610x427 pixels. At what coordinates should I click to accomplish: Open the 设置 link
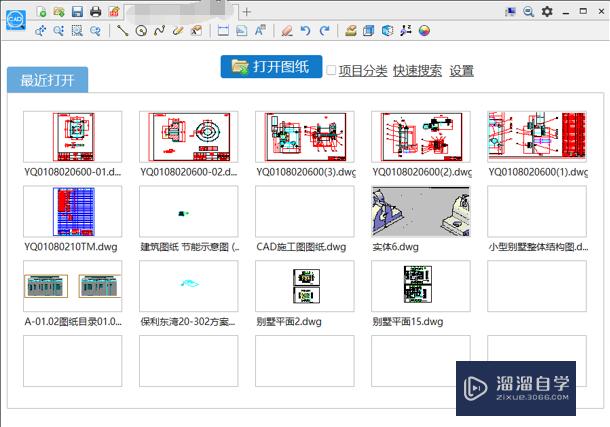tap(461, 71)
